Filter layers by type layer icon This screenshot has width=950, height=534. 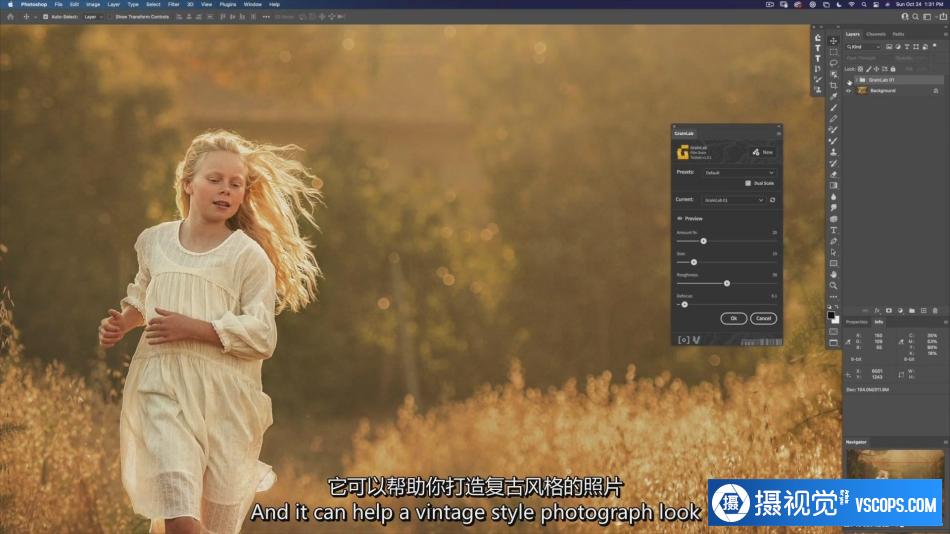point(907,47)
